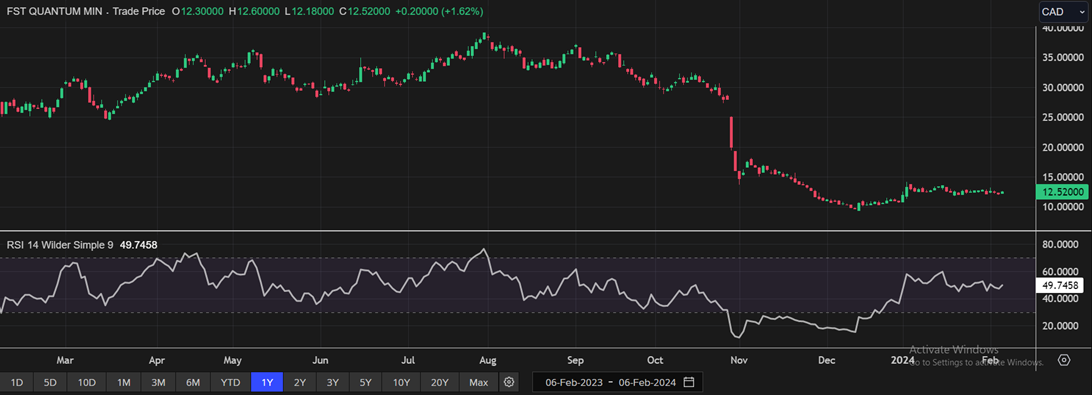Select the 6M time range
This screenshot has height=395, width=1092.
click(193, 382)
